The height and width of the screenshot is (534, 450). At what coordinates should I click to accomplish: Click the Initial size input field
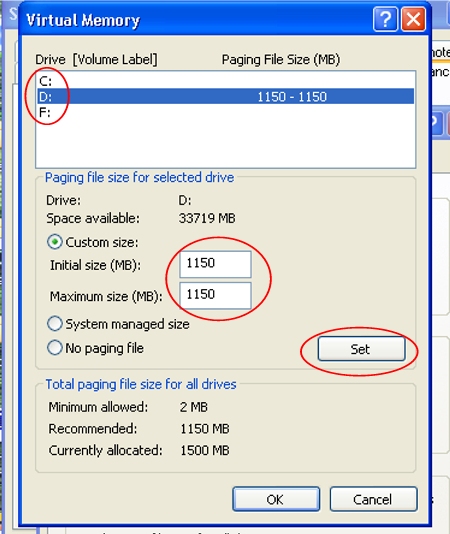[216, 264]
